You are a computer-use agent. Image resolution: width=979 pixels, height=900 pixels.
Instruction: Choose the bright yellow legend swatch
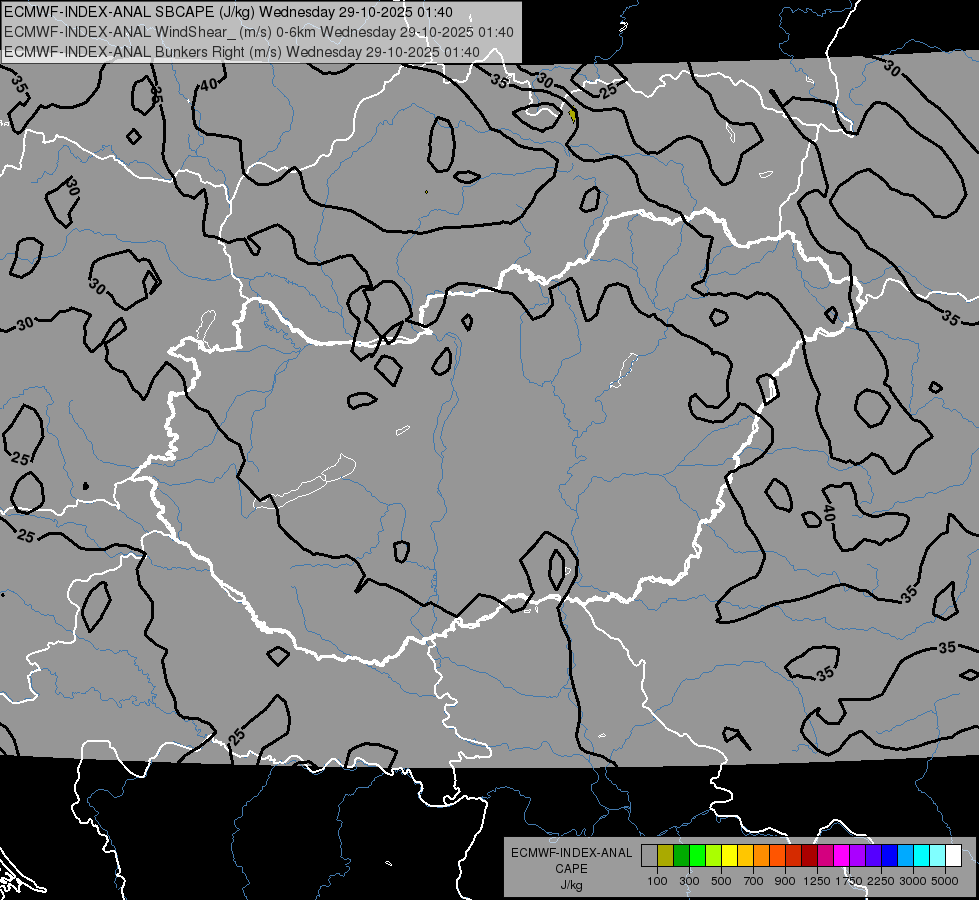729,855
